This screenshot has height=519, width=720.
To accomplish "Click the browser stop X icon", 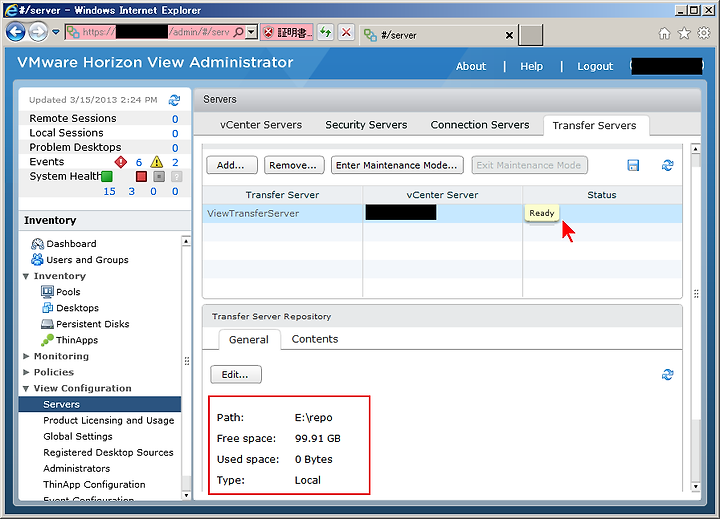I will coord(346,32).
